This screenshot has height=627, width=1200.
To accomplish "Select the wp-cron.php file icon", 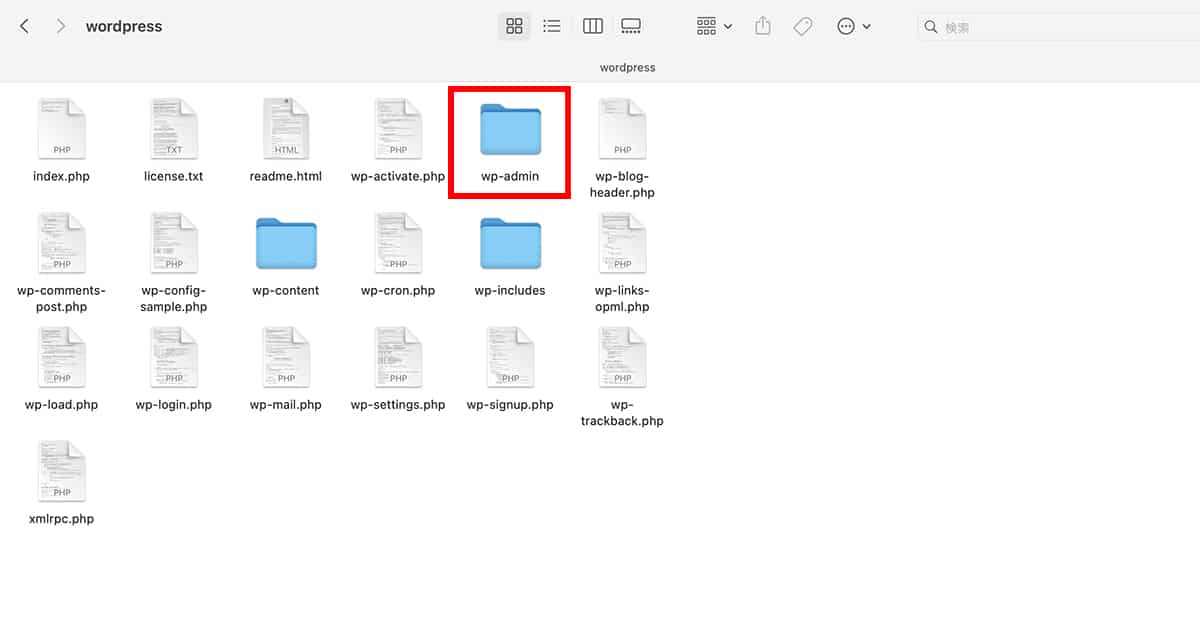I will [398, 243].
